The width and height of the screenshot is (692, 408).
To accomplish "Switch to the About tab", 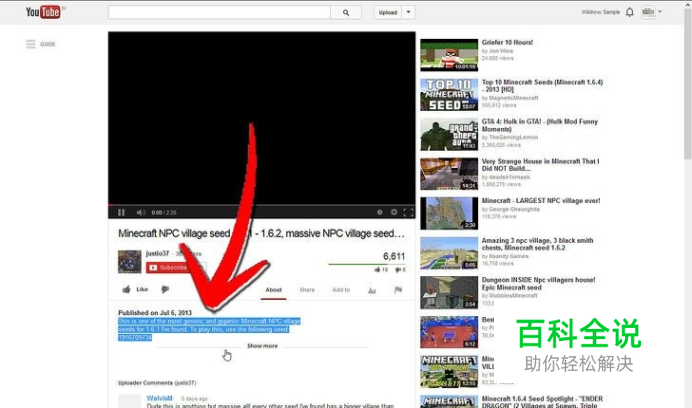I will (273, 290).
